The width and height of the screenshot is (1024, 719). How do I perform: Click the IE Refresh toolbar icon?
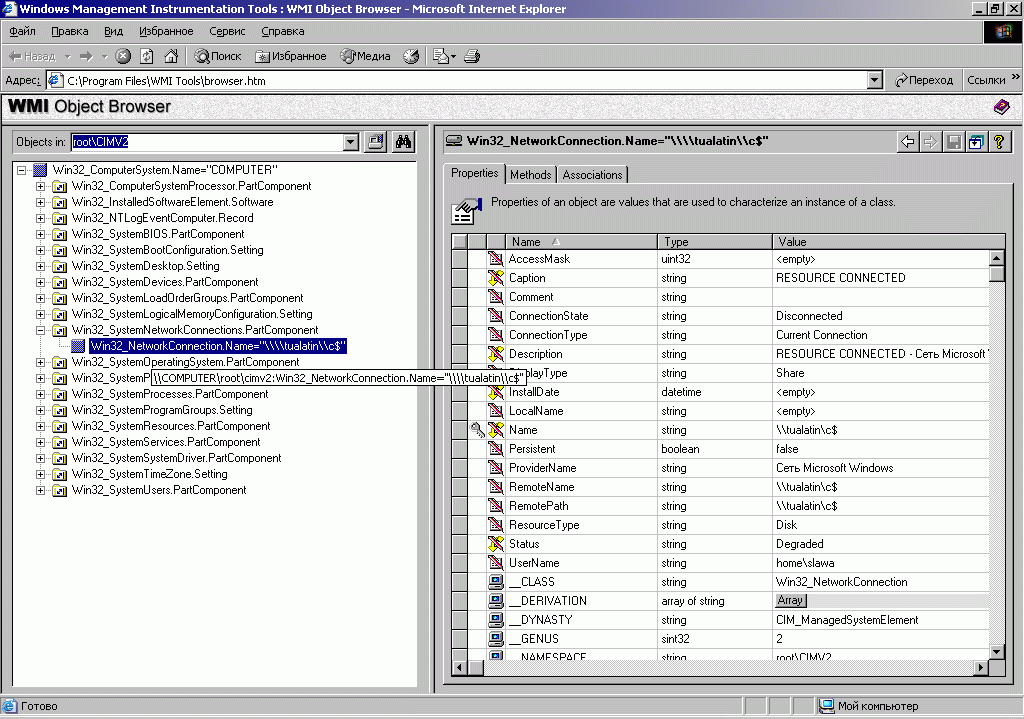tap(147, 56)
